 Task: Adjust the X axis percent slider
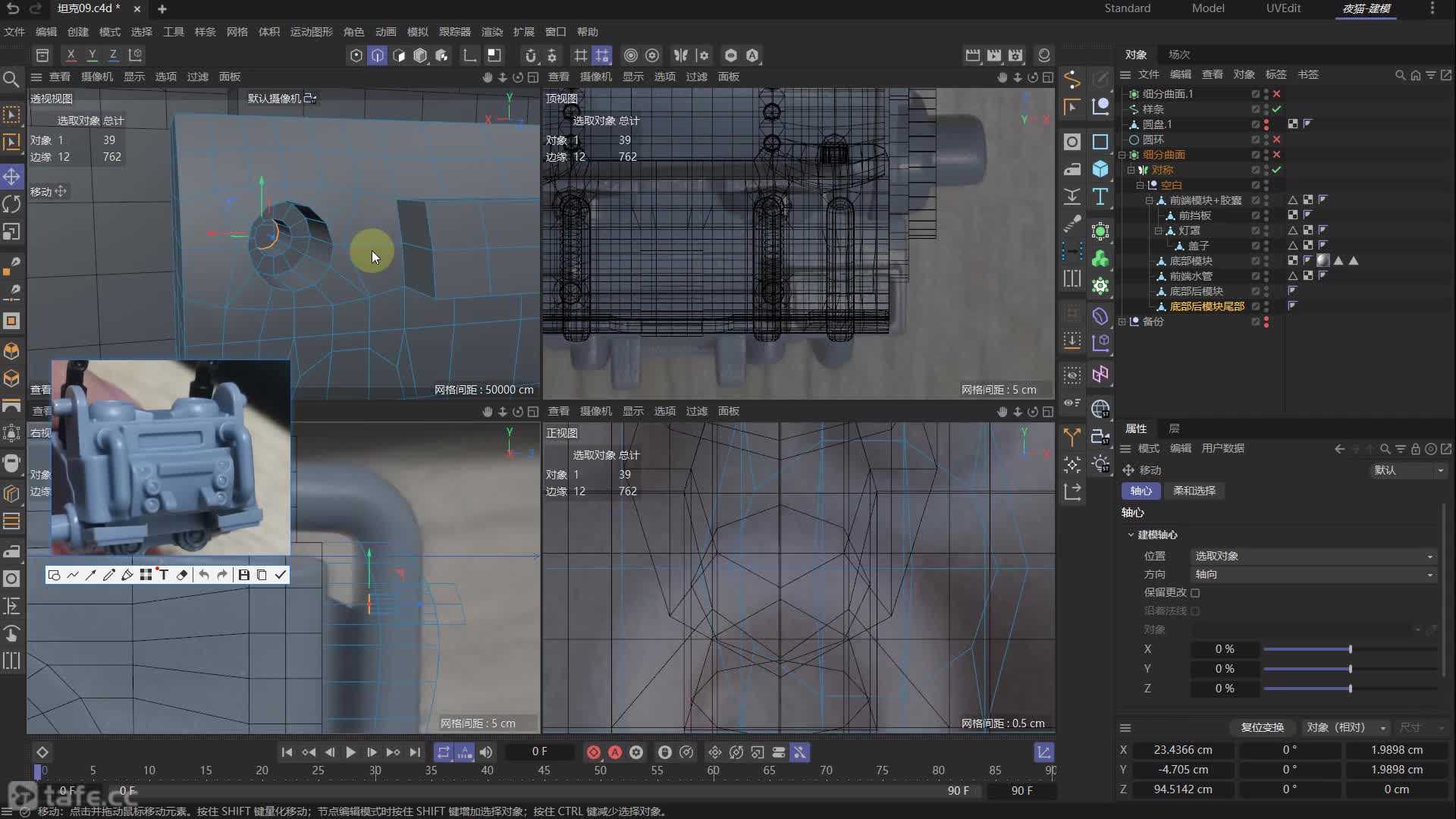(x=1350, y=649)
